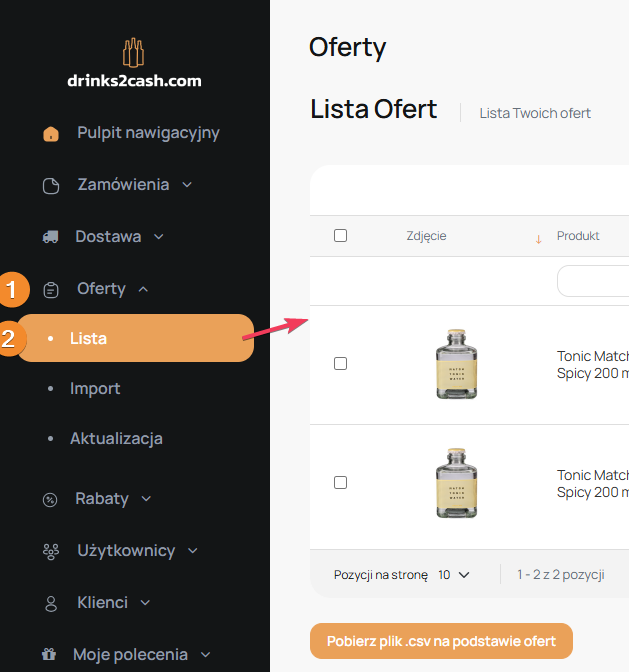Click the Moje polecenia gift icon
The image size is (629, 672).
49,655
